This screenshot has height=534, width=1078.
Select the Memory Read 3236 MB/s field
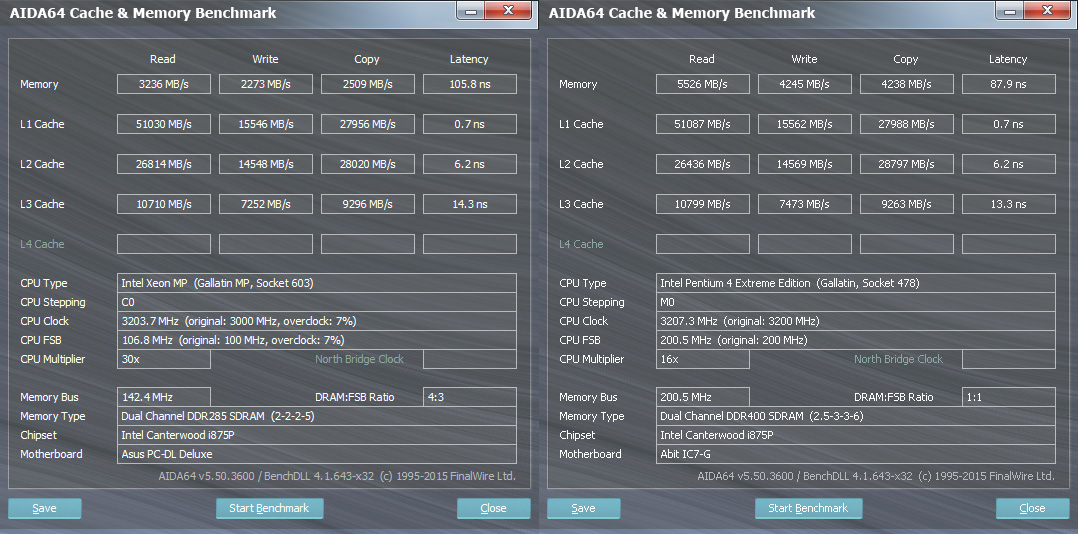click(x=164, y=84)
